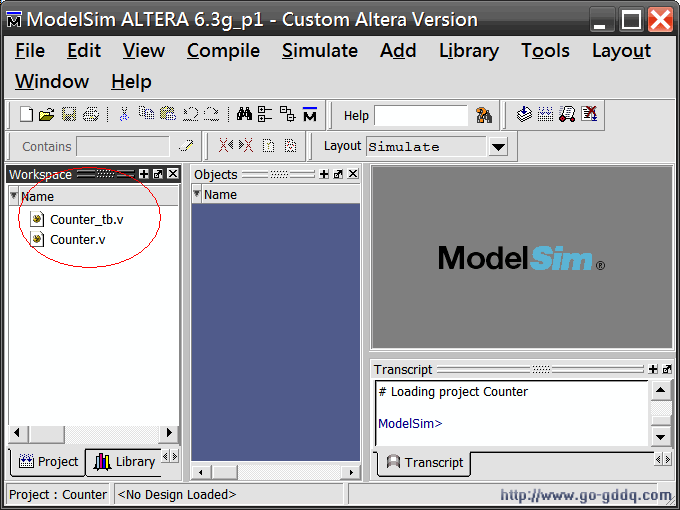Open Objects Name column dropdown triangle

pos(197,195)
